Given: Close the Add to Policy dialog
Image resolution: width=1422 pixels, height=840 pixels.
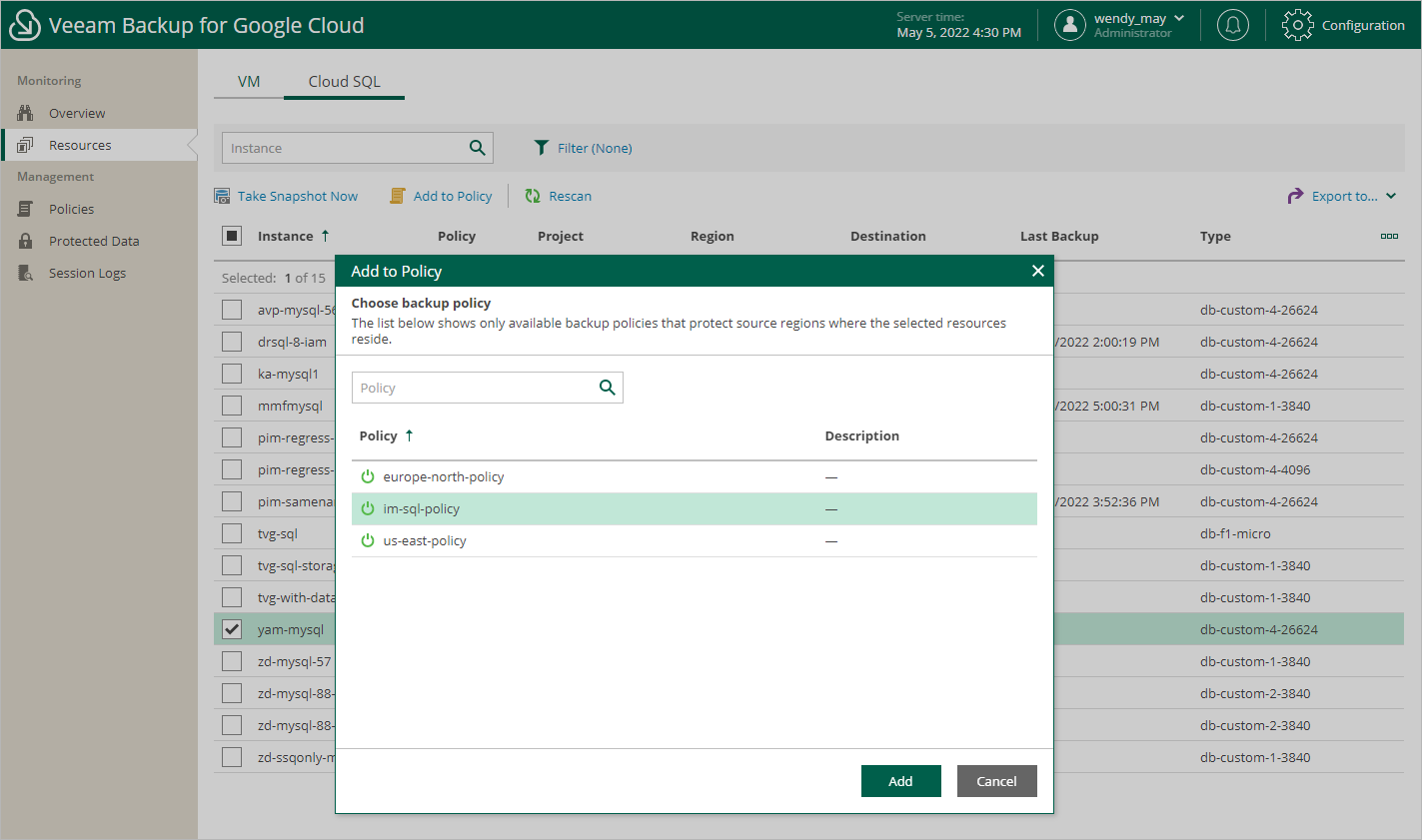Looking at the screenshot, I should (1037, 271).
